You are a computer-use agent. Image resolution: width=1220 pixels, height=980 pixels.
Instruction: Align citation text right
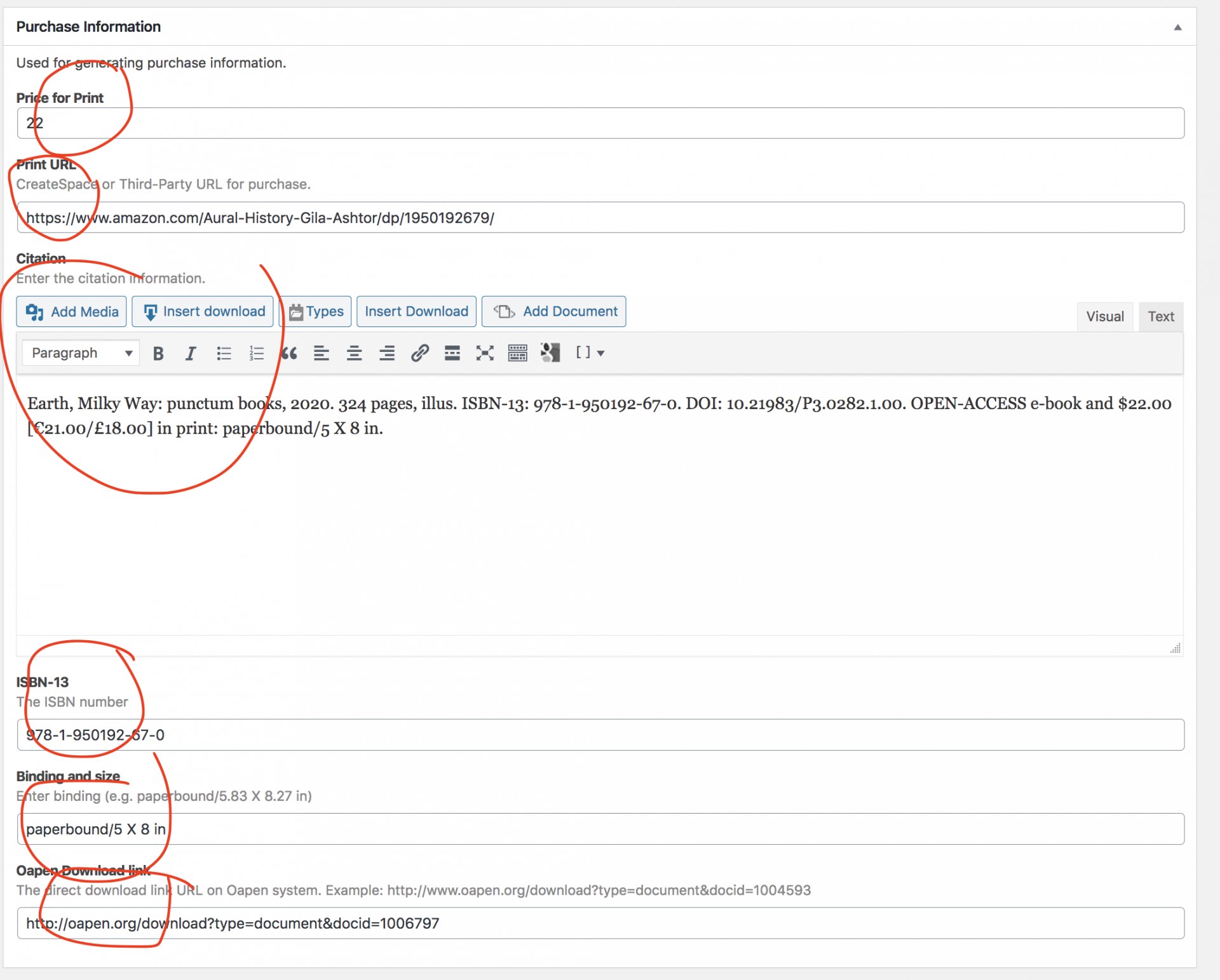pyautogui.click(x=387, y=353)
